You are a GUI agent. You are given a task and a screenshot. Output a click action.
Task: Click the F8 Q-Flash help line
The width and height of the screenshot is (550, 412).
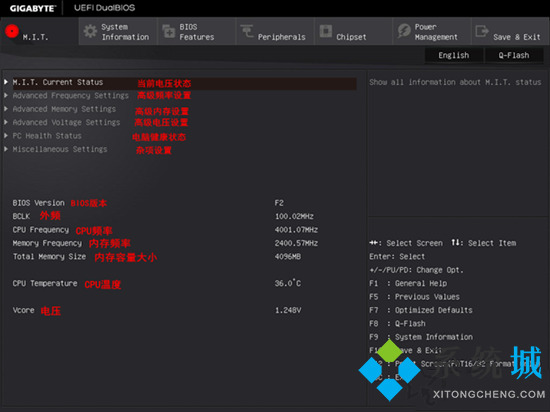397,323
